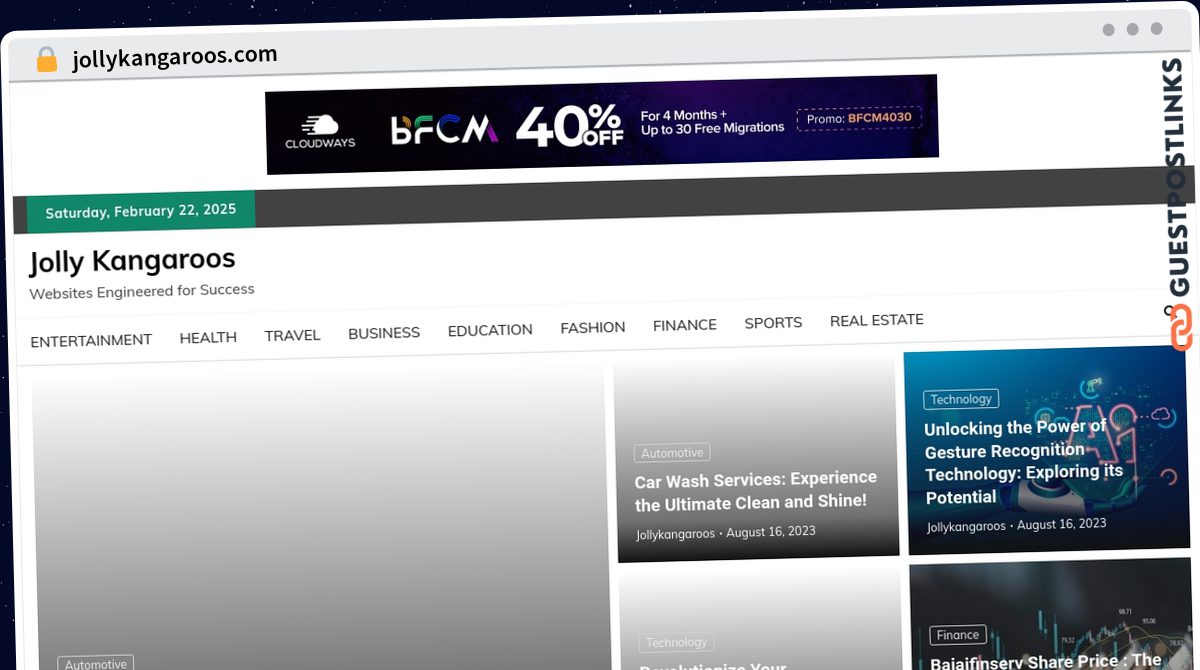Open the Jolly Kangaroos site title

132,261
